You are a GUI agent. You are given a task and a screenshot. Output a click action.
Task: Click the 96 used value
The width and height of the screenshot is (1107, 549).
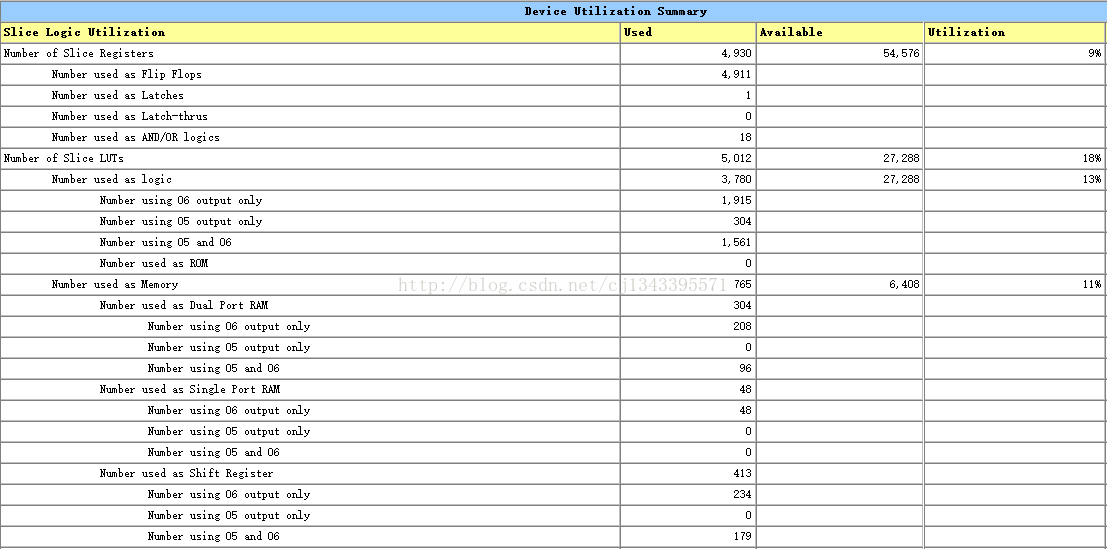pos(746,368)
